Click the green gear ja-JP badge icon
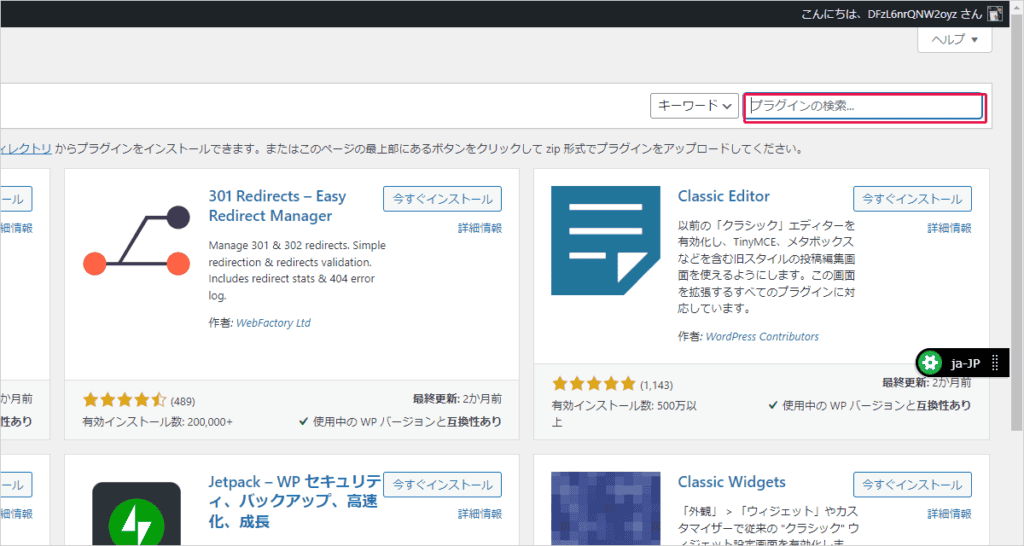This screenshot has width=1024, height=546. coord(930,362)
